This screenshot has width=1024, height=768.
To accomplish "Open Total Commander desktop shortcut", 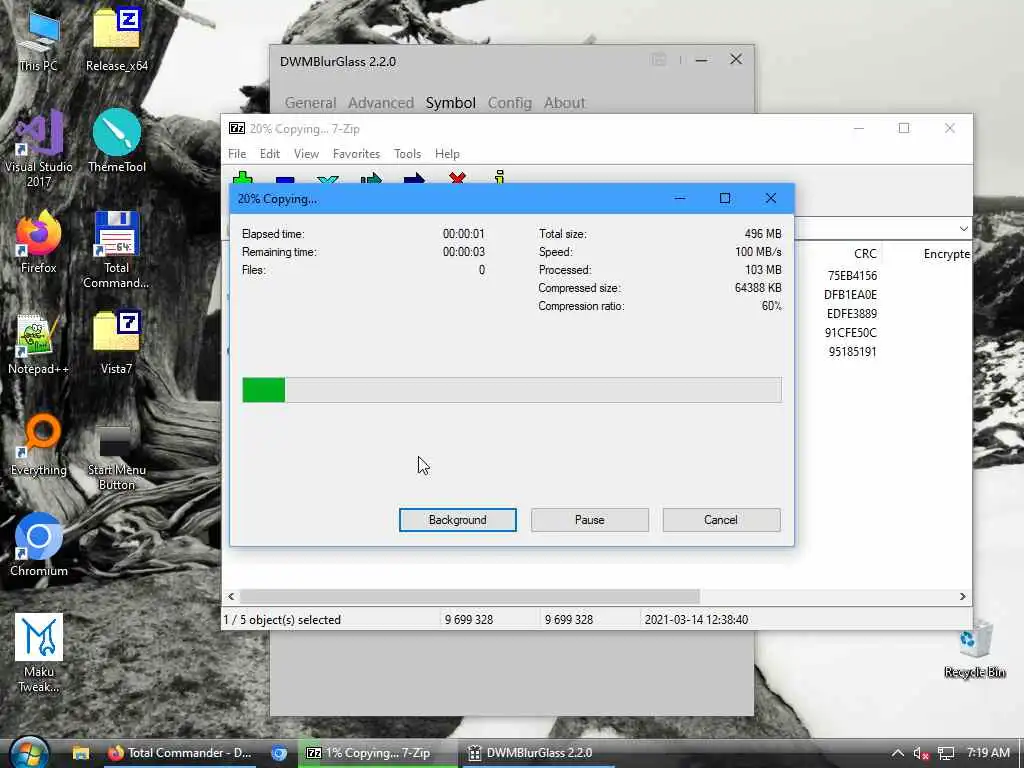I will pyautogui.click(x=116, y=250).
